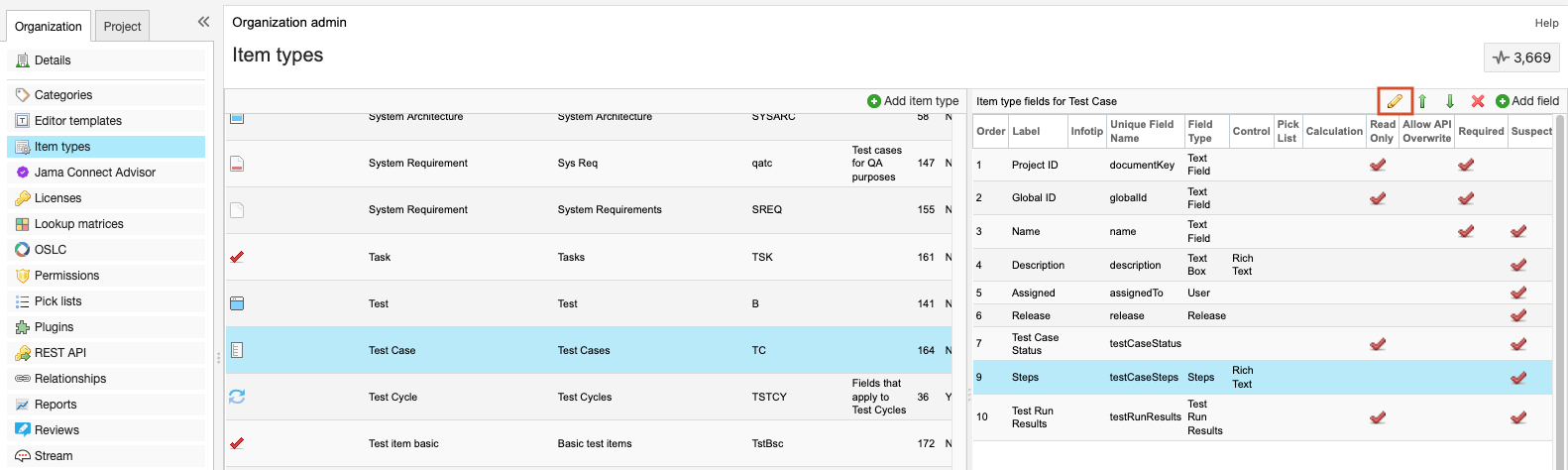The image size is (1568, 470).
Task: Select the Description field row
Action: (x=1262, y=265)
